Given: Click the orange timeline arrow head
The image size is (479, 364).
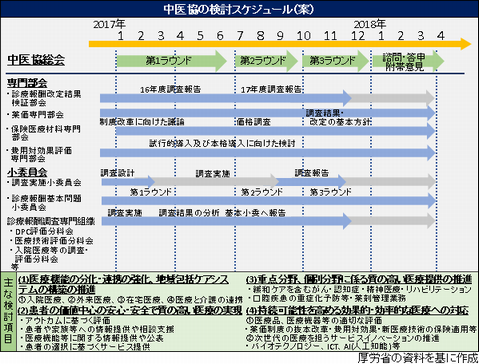Looking at the screenshot, I should [466, 44].
